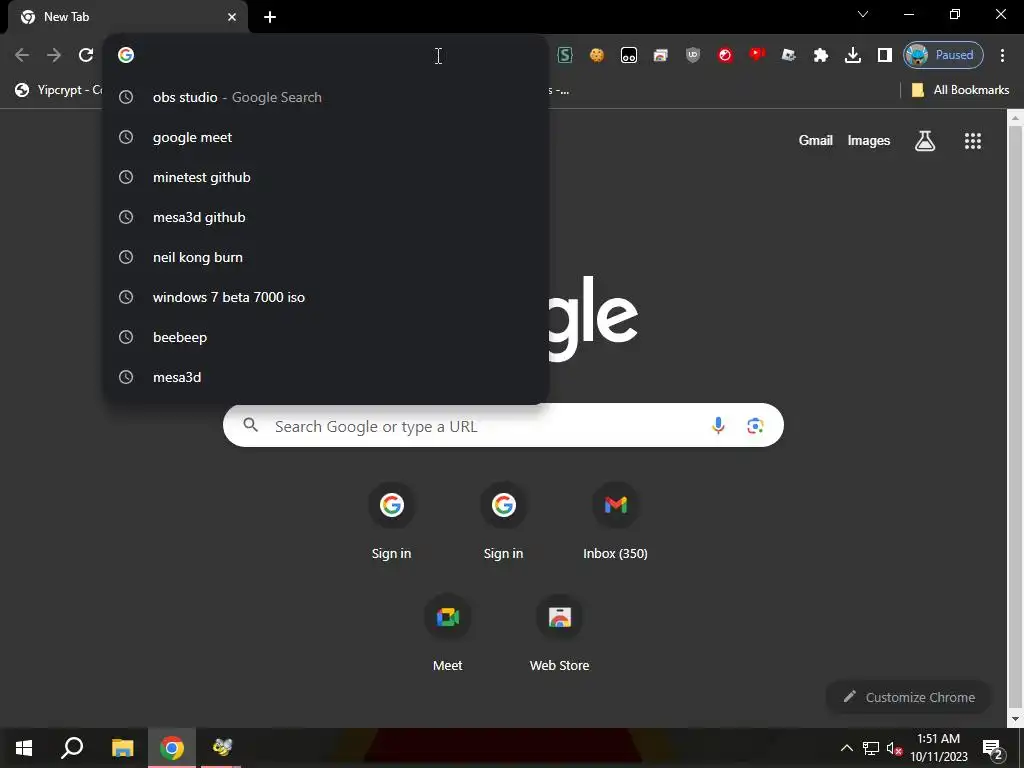
Task: Open the bee app in the taskbar
Action: coord(222,748)
